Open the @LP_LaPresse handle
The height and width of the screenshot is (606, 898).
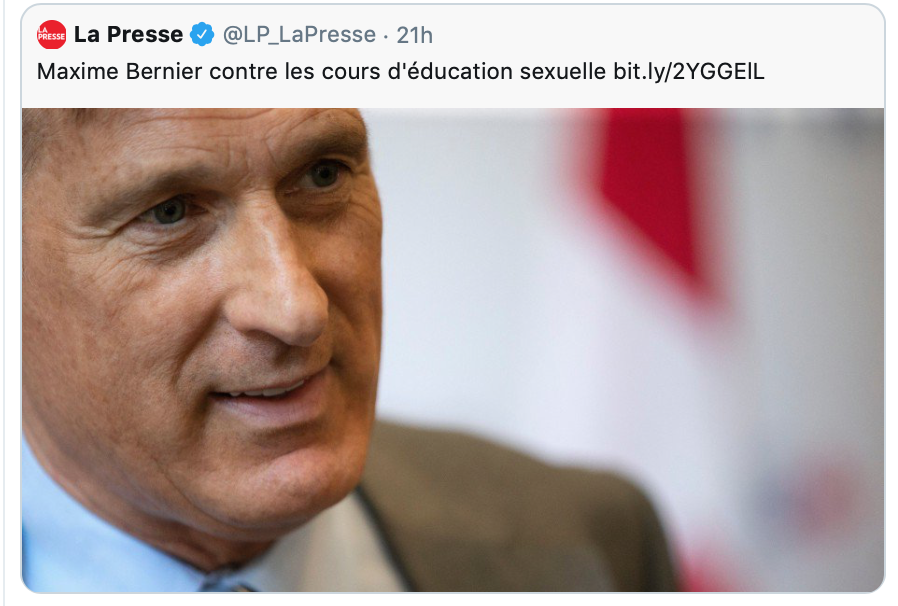click(299, 35)
